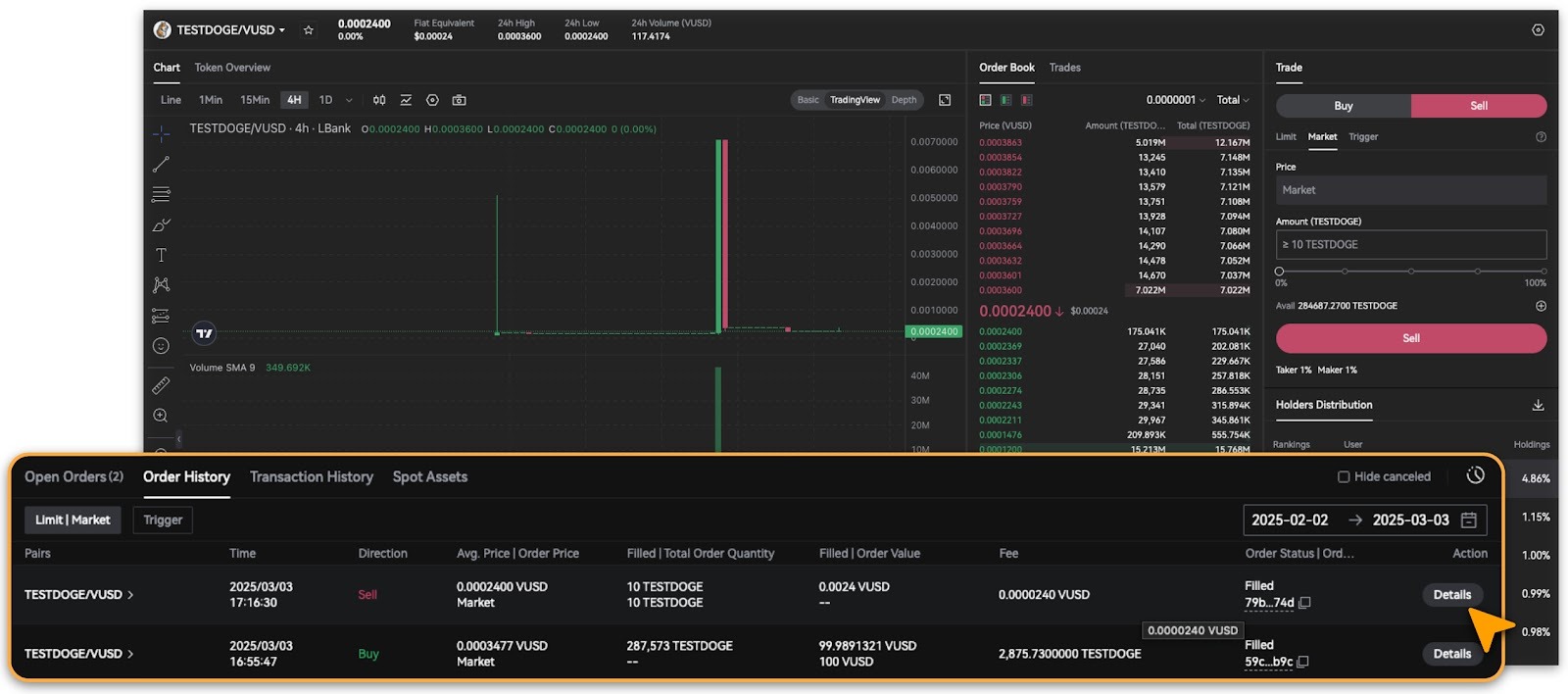Take a chart snapshot with camera icon
Viewport: 1568px width, 694px height.
coord(459,100)
